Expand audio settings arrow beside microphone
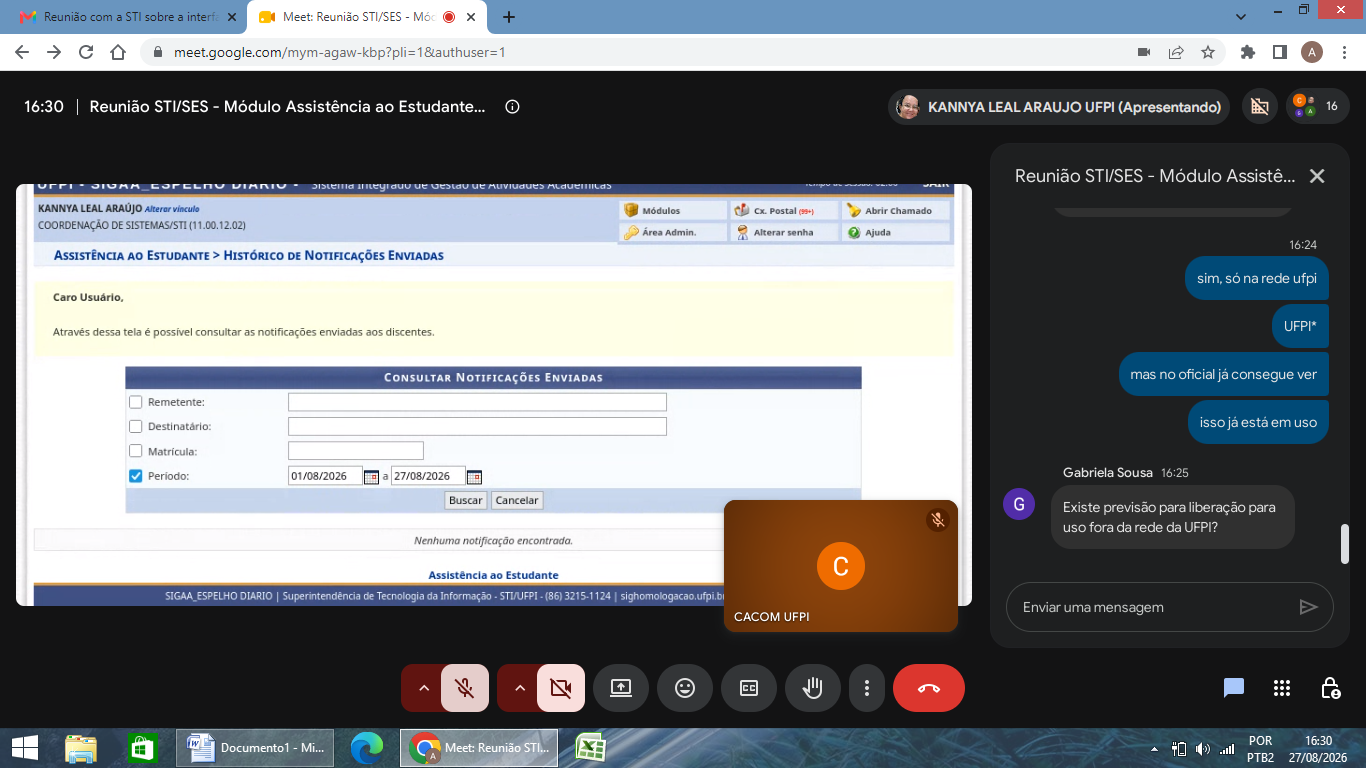This screenshot has height=768, width=1366. (x=423, y=688)
